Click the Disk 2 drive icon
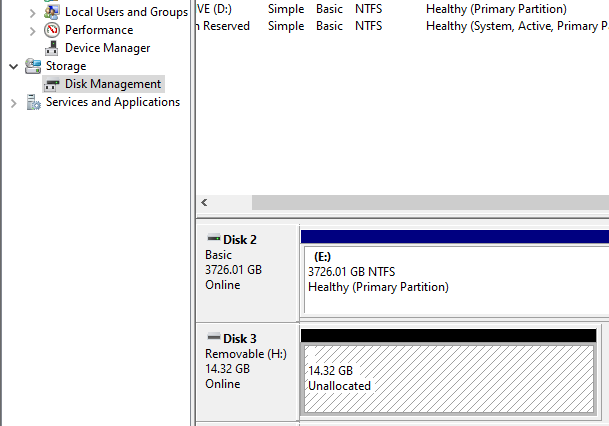 213,239
